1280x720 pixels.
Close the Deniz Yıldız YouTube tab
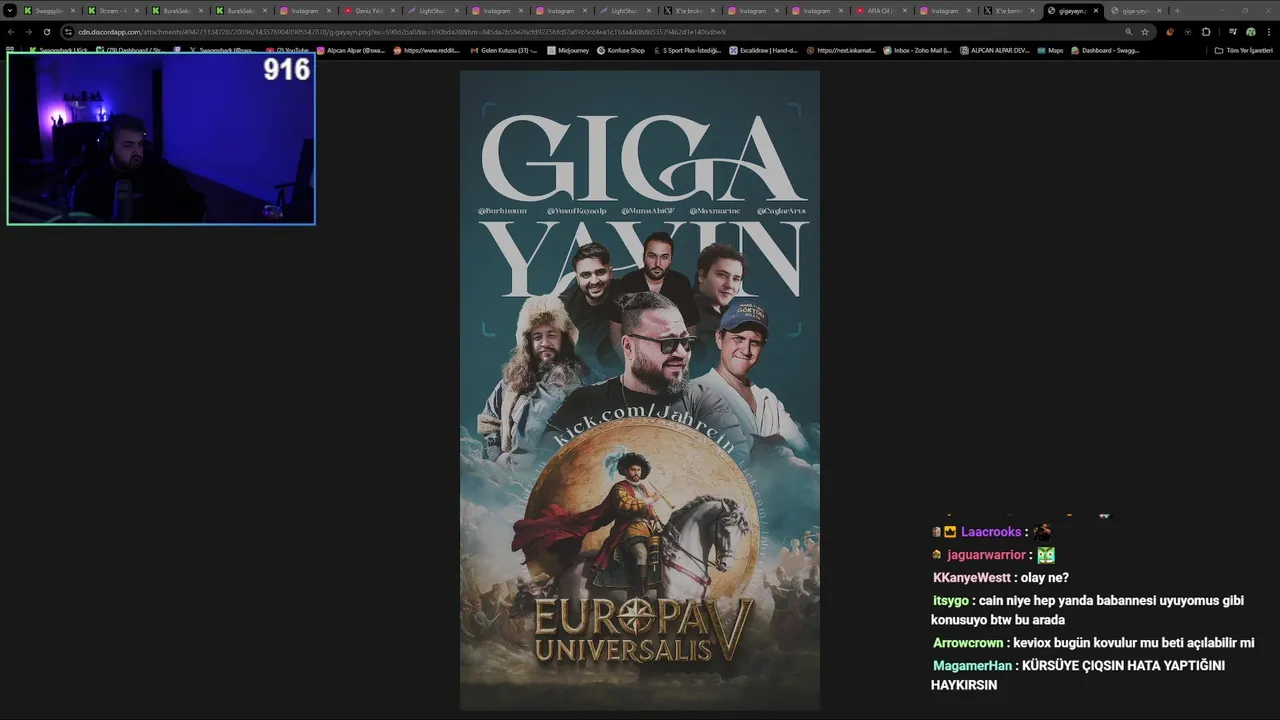tap(393, 11)
